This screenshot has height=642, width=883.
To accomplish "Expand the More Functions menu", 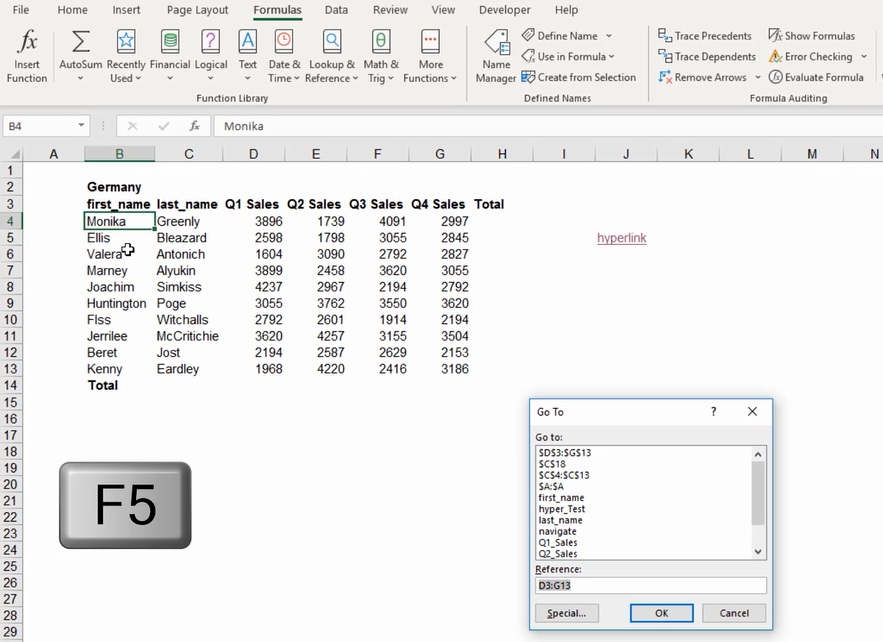I will (430, 56).
